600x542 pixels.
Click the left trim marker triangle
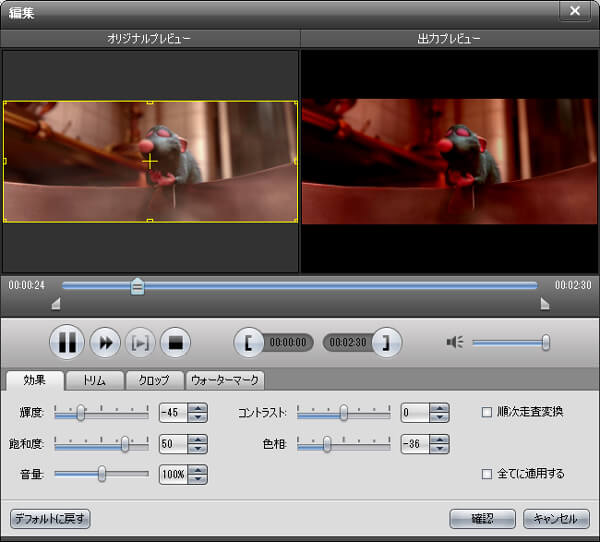point(56,304)
